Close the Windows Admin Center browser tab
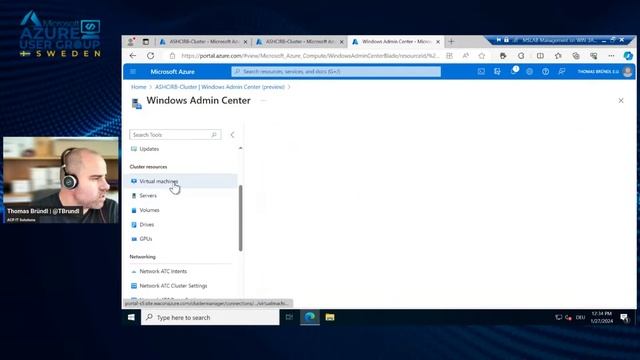Screen dimensions: 640x360 tap(438, 42)
